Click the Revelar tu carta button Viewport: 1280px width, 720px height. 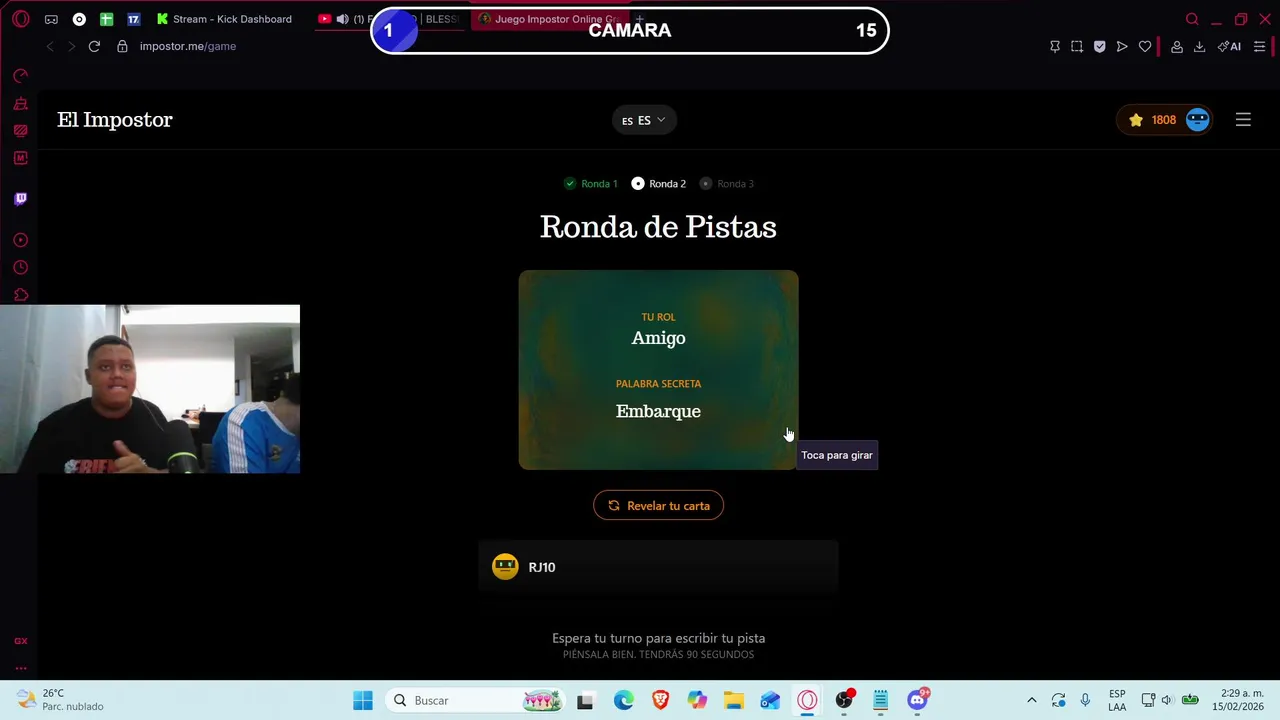coord(658,506)
